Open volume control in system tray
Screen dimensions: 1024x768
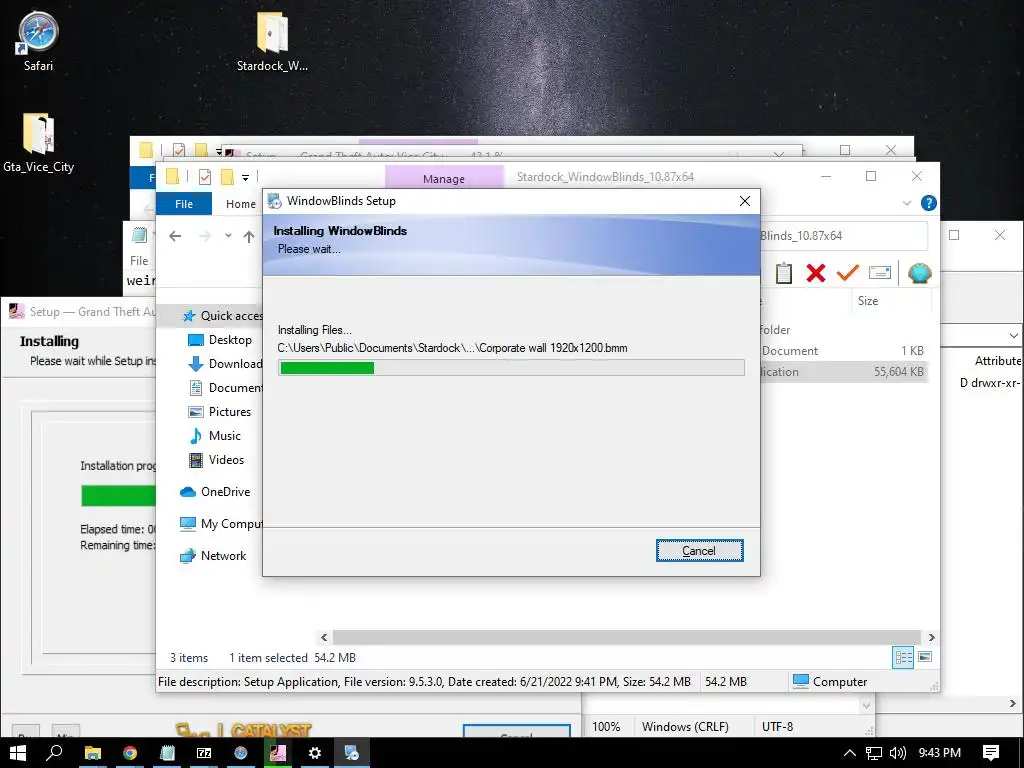pyautogui.click(x=898, y=753)
